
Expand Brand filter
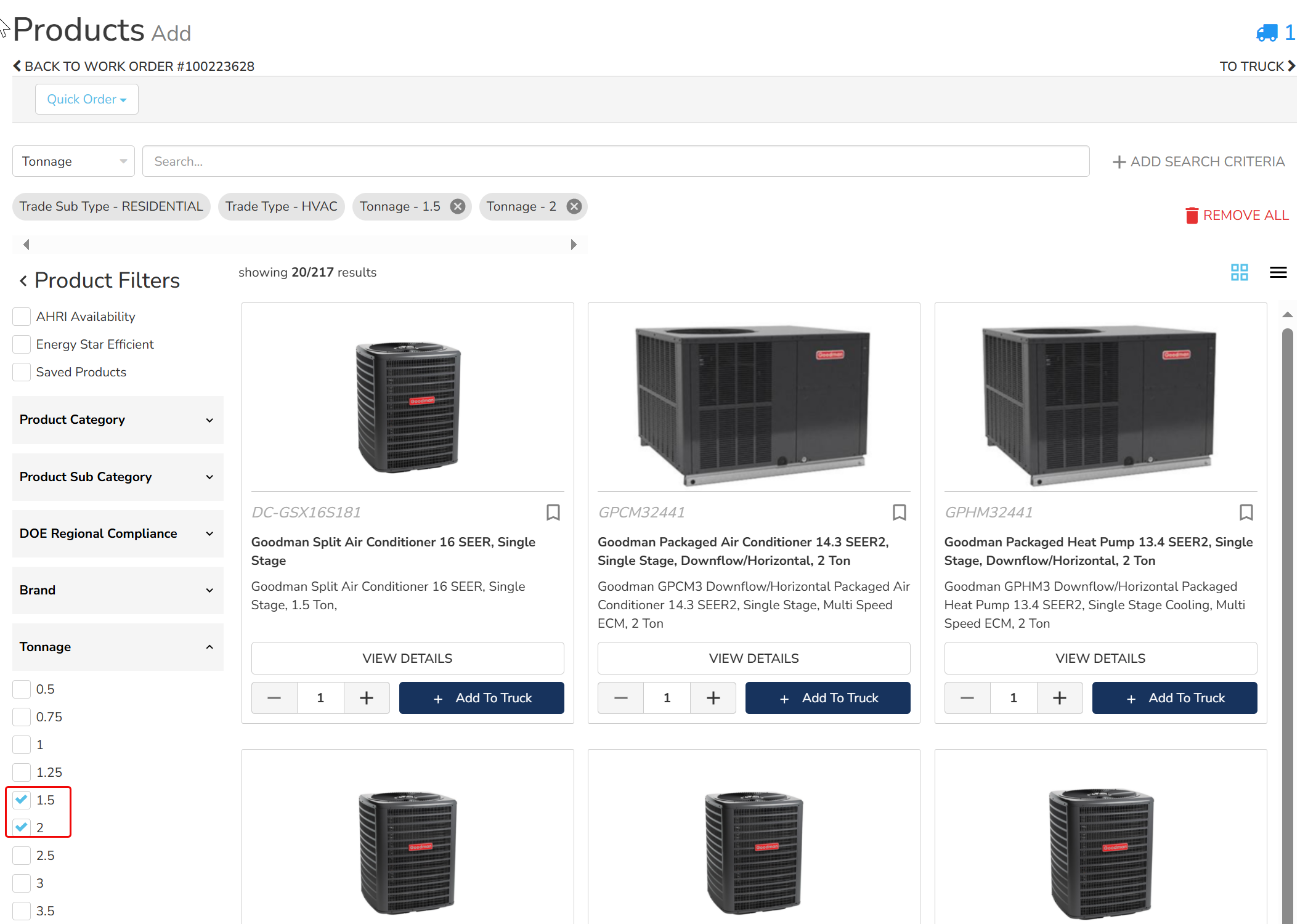click(118, 590)
